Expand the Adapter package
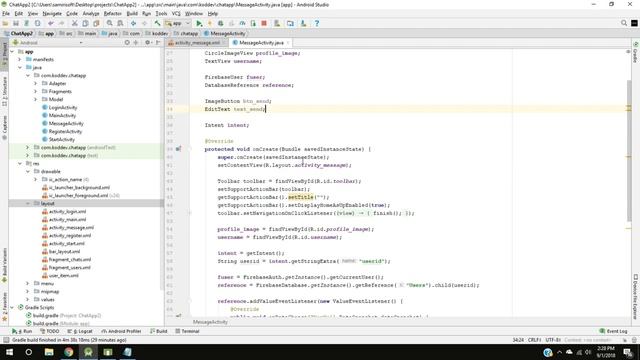The image size is (640, 360). [36, 83]
